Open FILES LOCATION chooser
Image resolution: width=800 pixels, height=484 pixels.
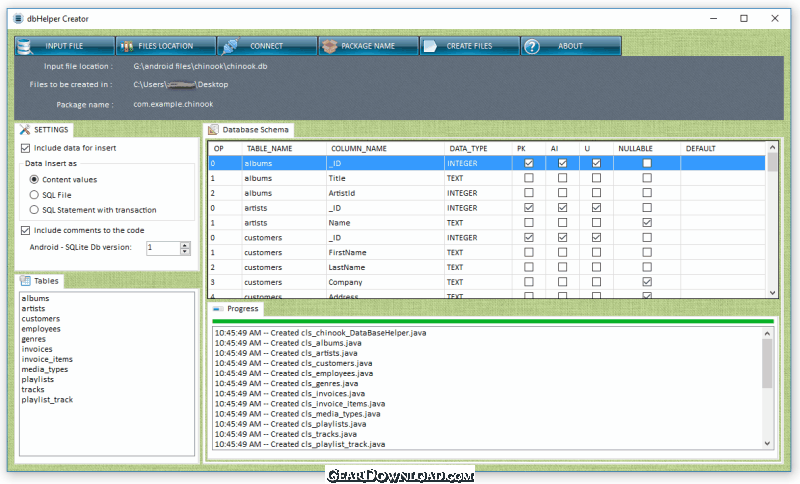(166, 46)
